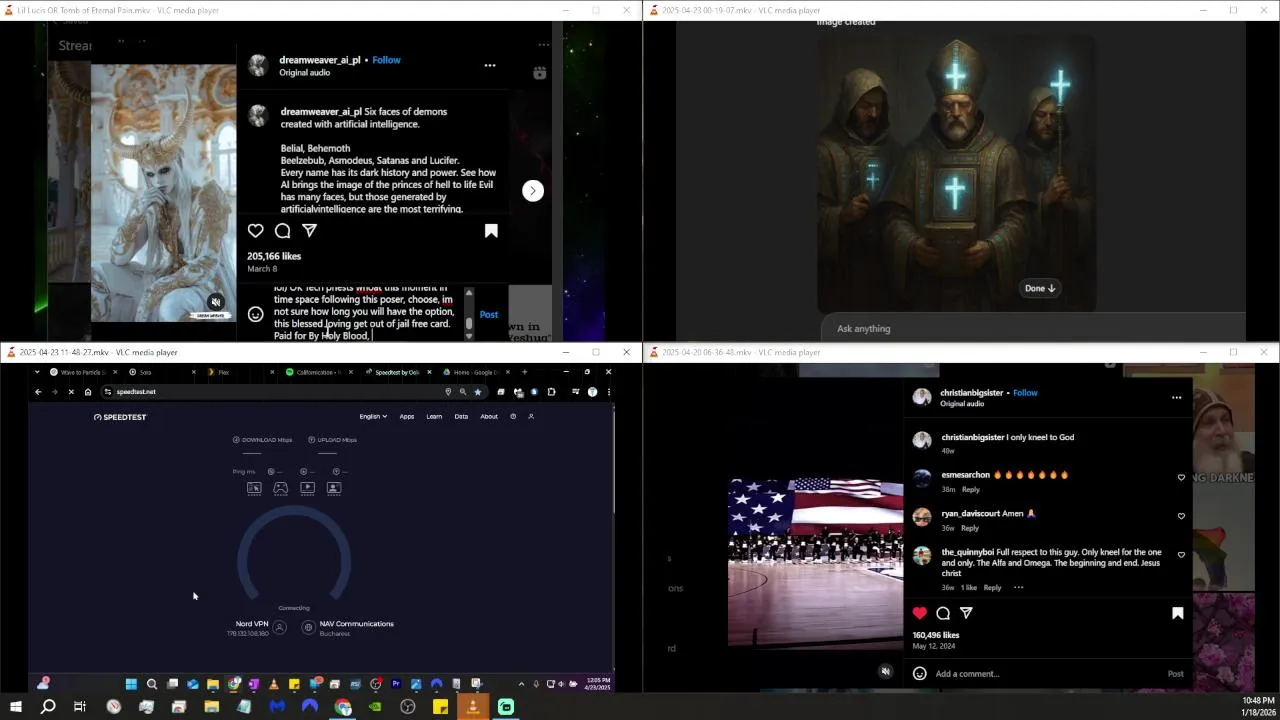This screenshot has width=1280, height=720.
Task: Reply to ryan_daviscourt's Amen comment
Action: click(970, 528)
